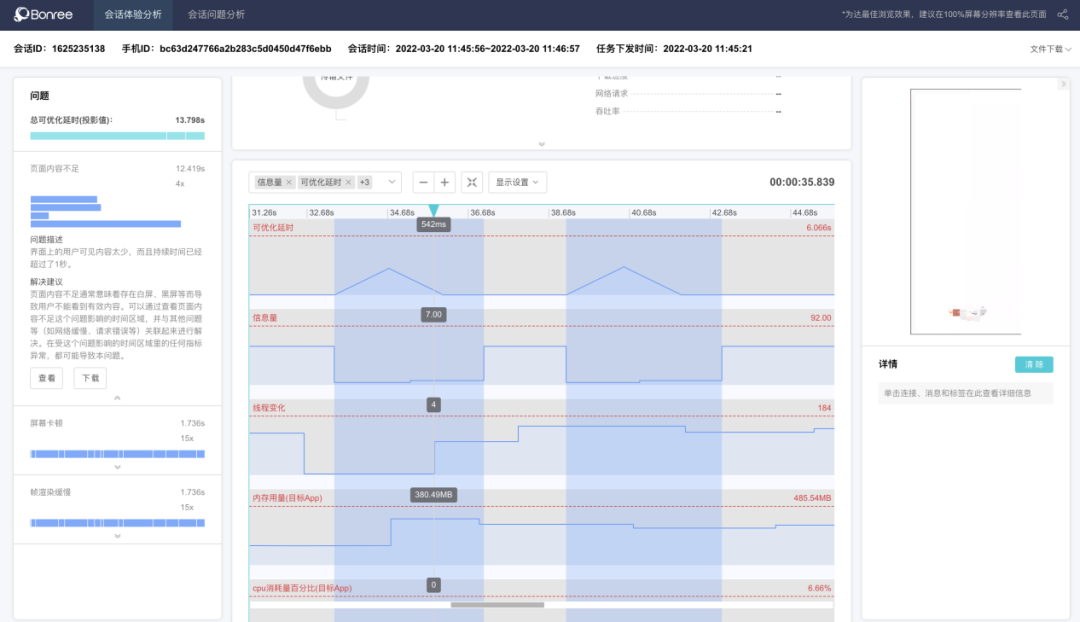
Task: Click the share icon in the top bar
Action: tap(1062, 15)
